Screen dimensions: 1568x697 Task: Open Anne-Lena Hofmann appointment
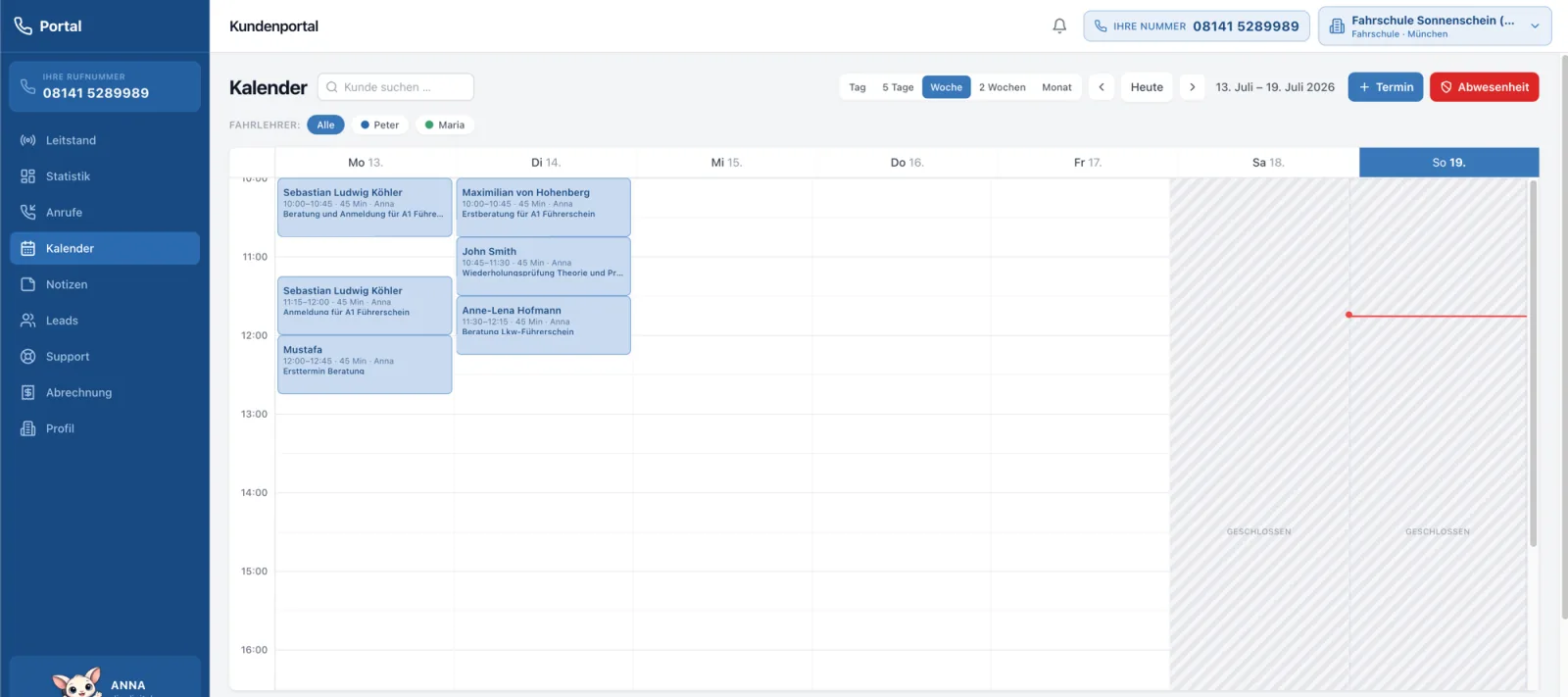pyautogui.click(x=544, y=324)
